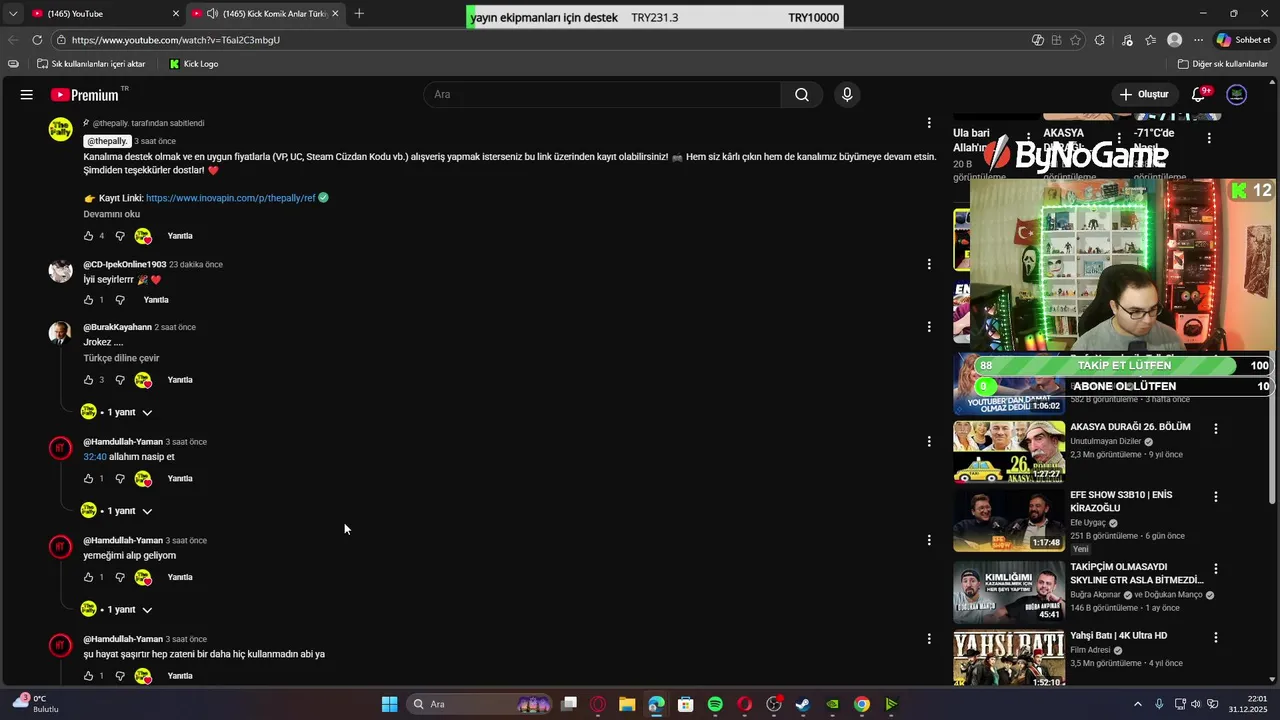1280x720 pixels.
Task: Open options for Yahşi Batı video
Action: tap(1216, 637)
